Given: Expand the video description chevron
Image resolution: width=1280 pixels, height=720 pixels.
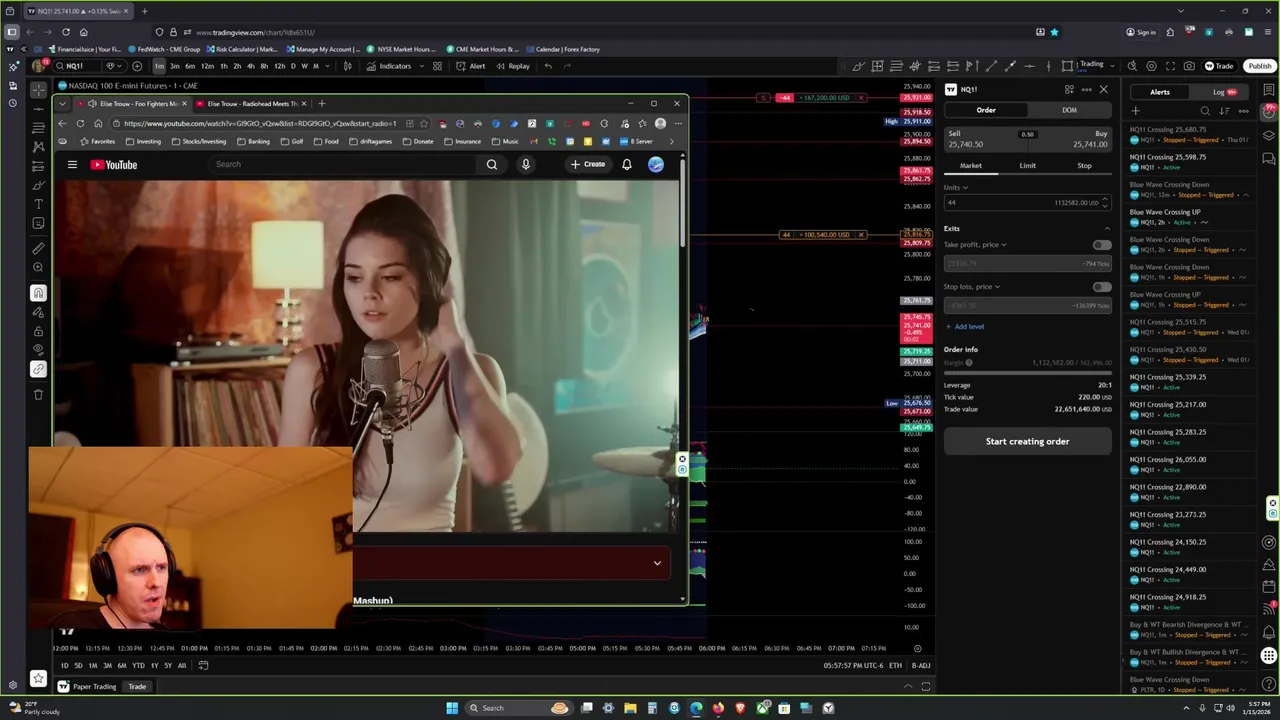Looking at the screenshot, I should [657, 563].
